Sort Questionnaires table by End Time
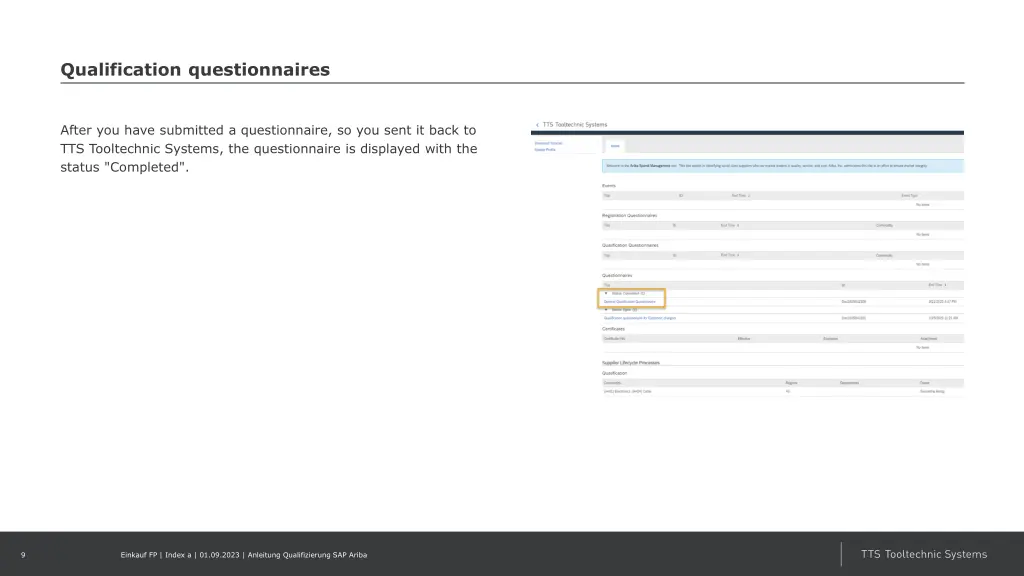 [x=937, y=285]
